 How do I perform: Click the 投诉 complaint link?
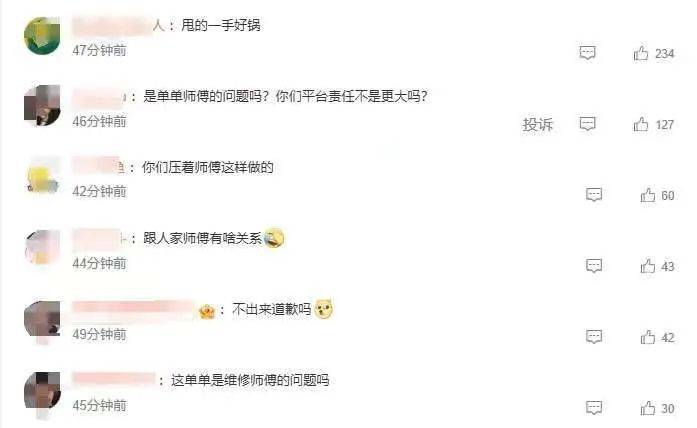pos(537,124)
